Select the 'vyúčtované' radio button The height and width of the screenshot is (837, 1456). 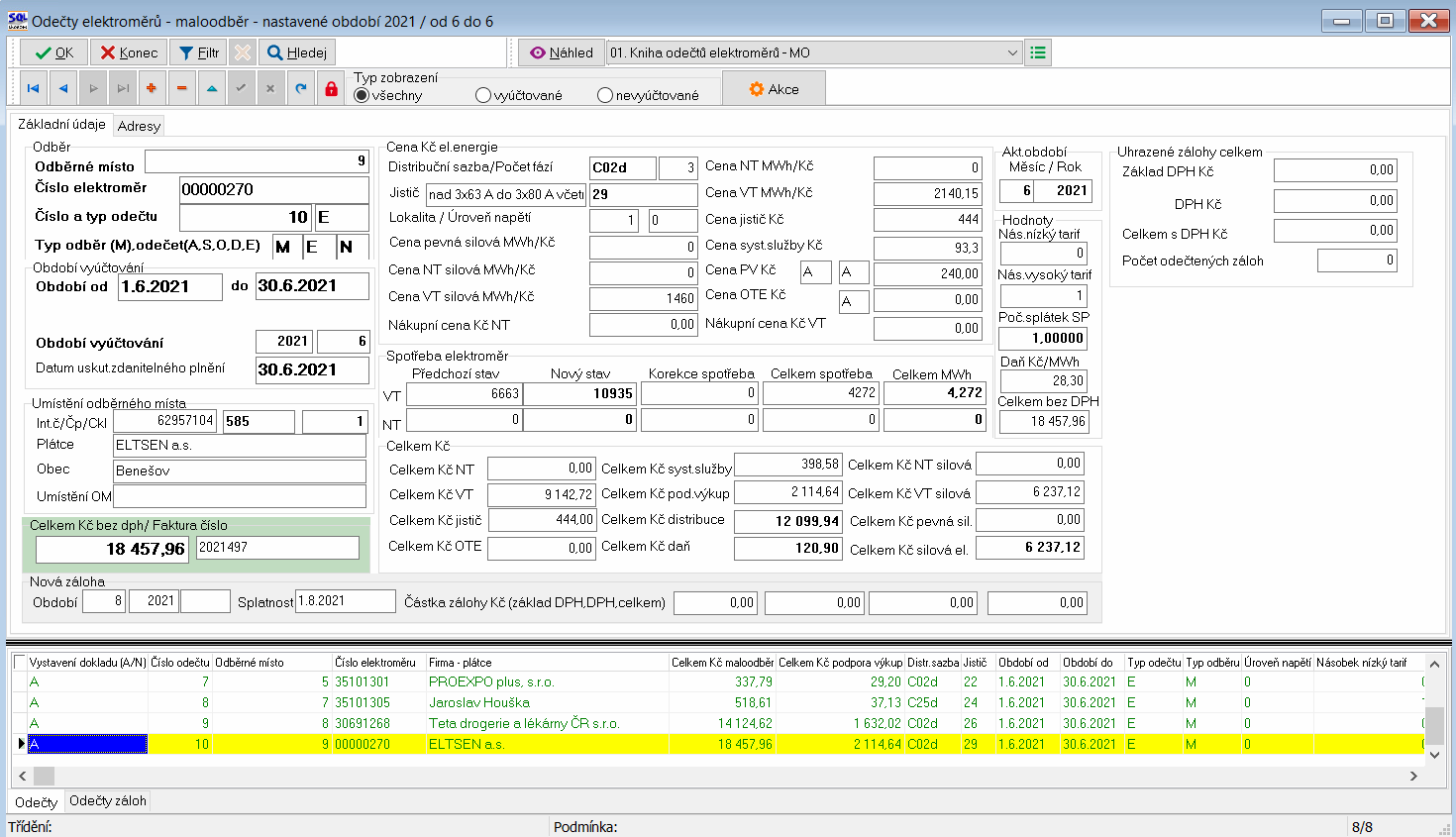483,95
